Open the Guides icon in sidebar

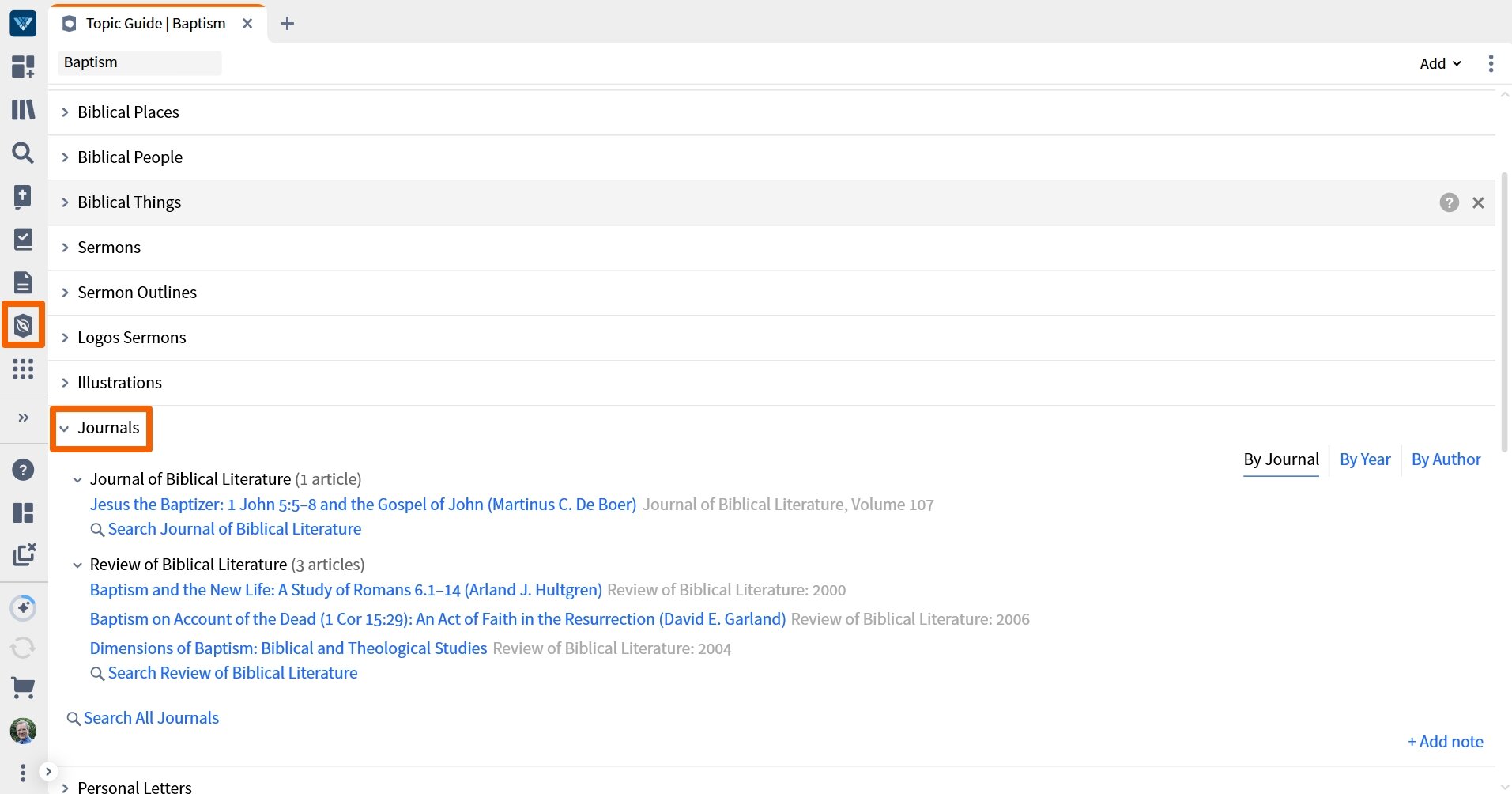pyautogui.click(x=23, y=325)
